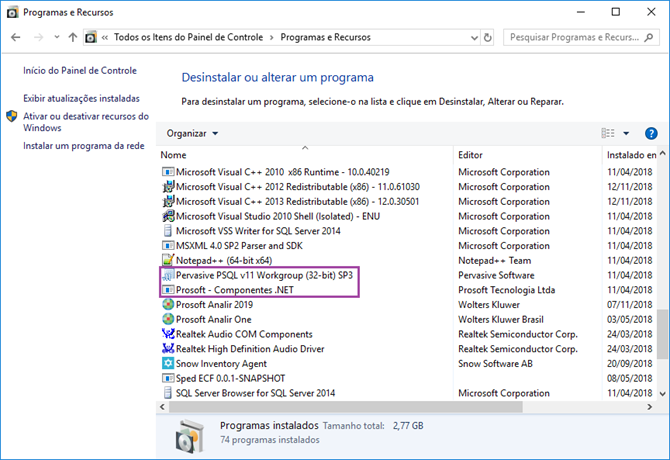This screenshot has height=460, width=670.
Task: Click the installed programs disc icon in details pane
Action: click(190, 436)
